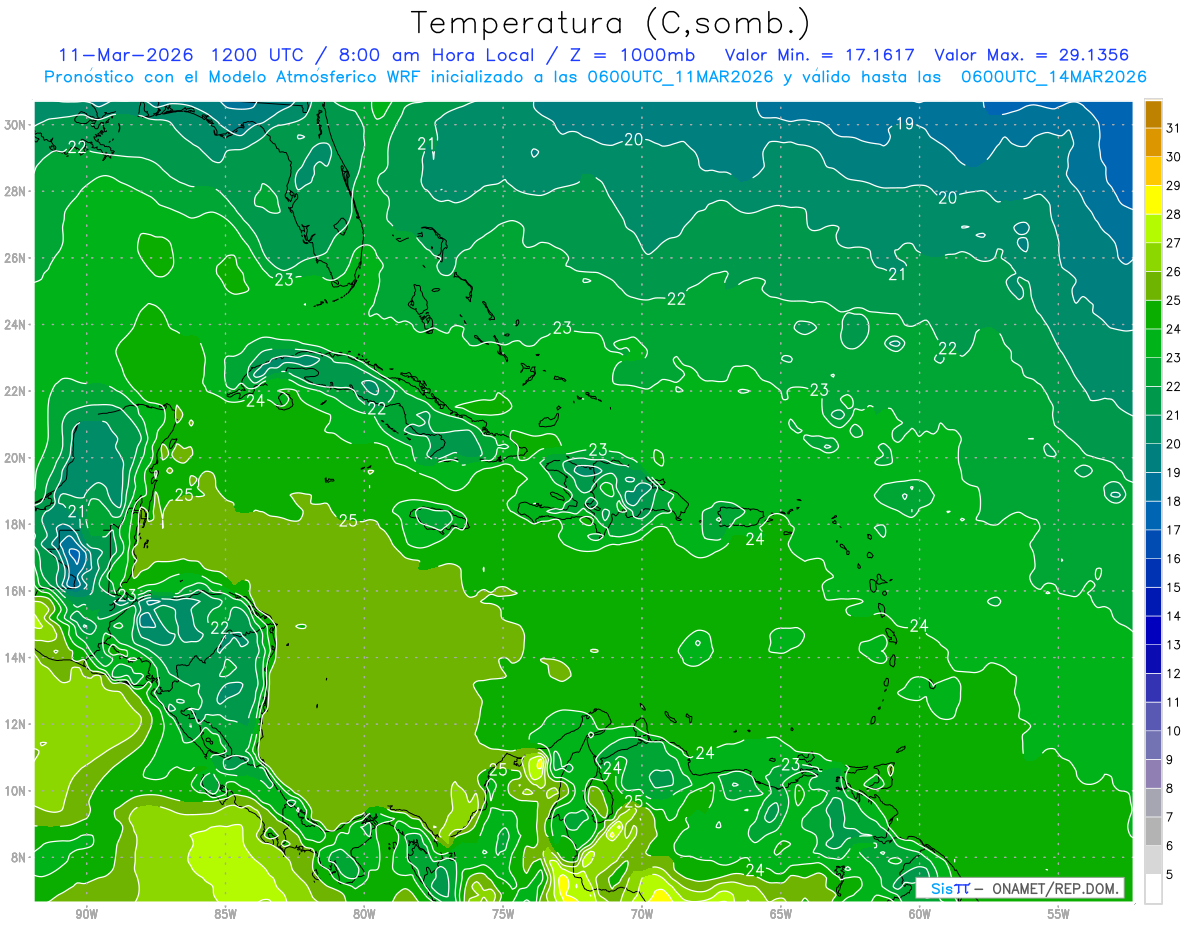
Task: Pick the dark orange swatch above 31
Action: point(1153,114)
